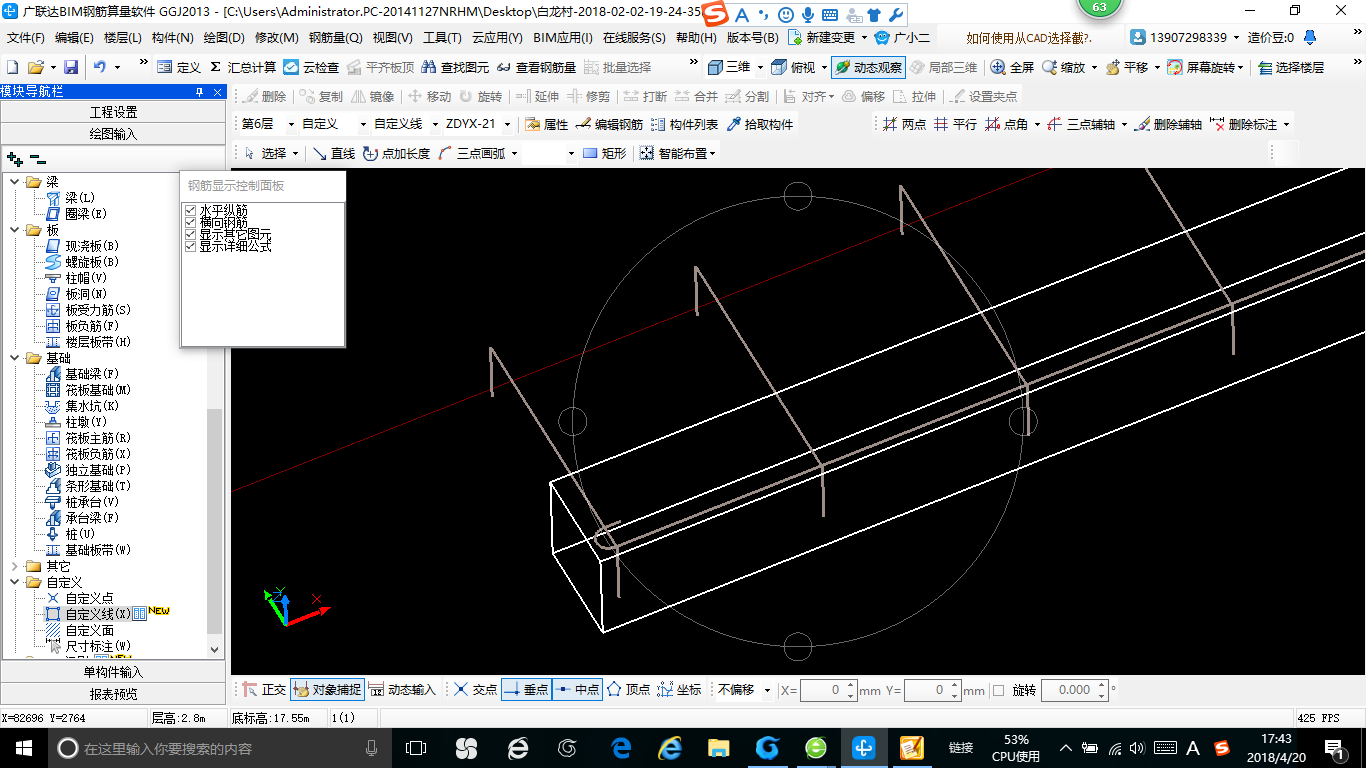Click the X coordinate input field

tap(829, 690)
